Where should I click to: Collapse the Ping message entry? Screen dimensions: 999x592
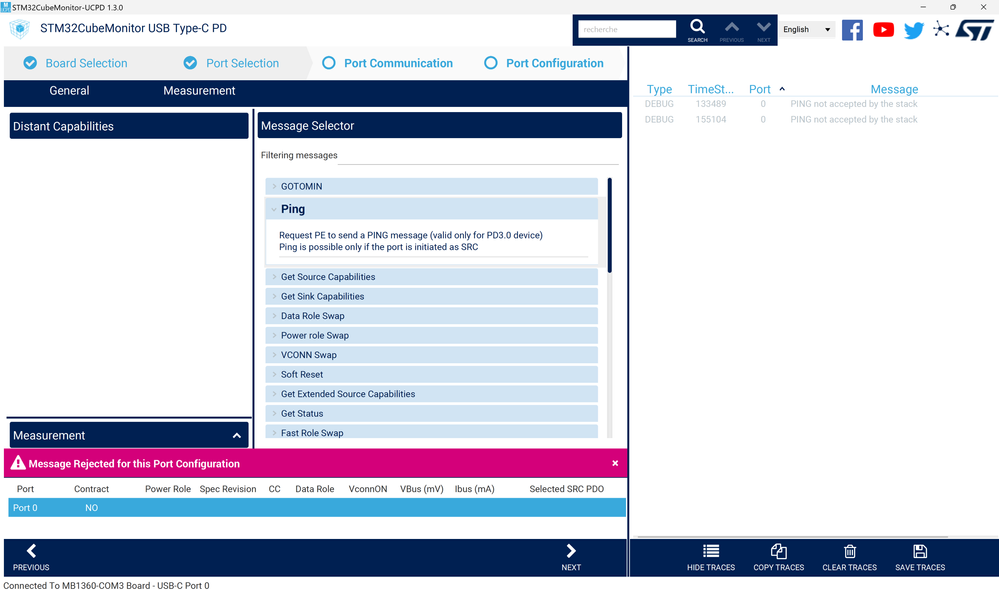(431, 209)
